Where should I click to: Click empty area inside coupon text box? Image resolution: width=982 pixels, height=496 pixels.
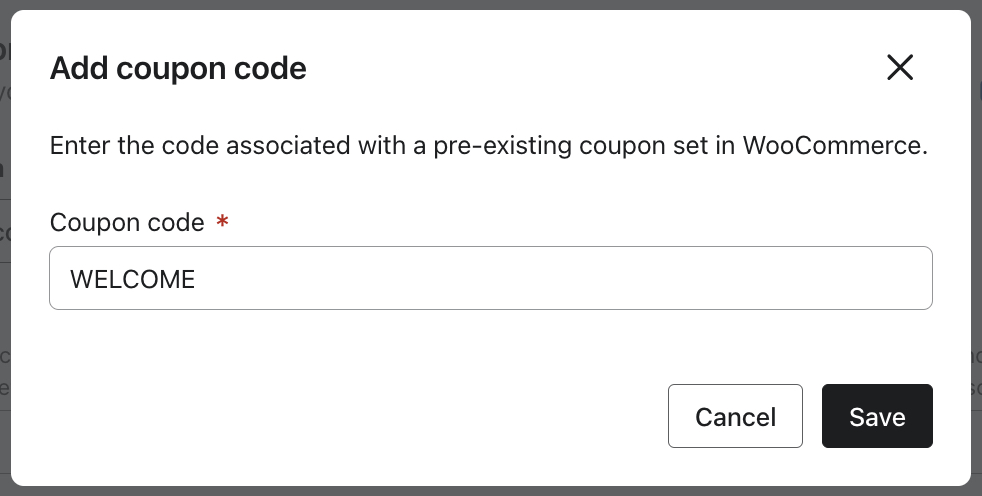click(600, 279)
